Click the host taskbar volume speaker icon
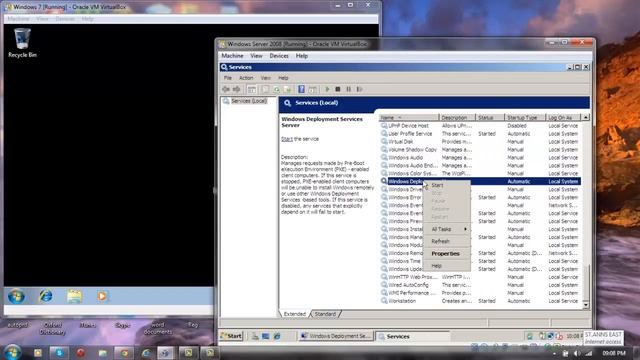 576,353
